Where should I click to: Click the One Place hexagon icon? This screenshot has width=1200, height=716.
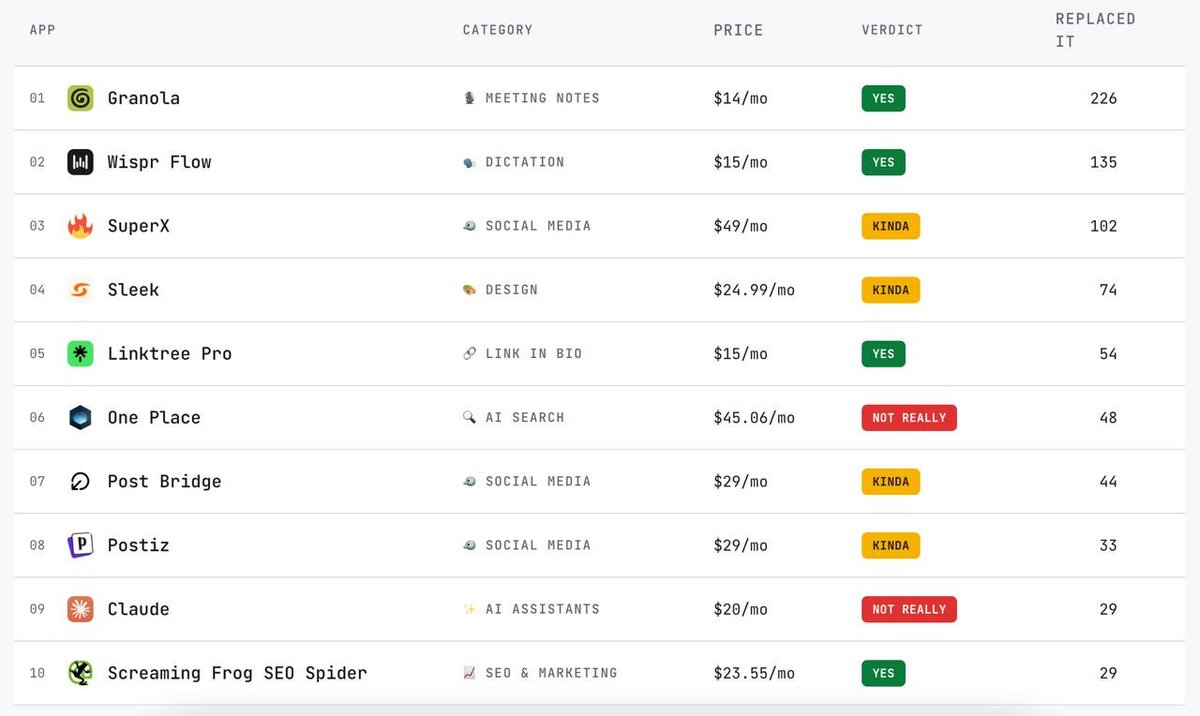[80, 418]
